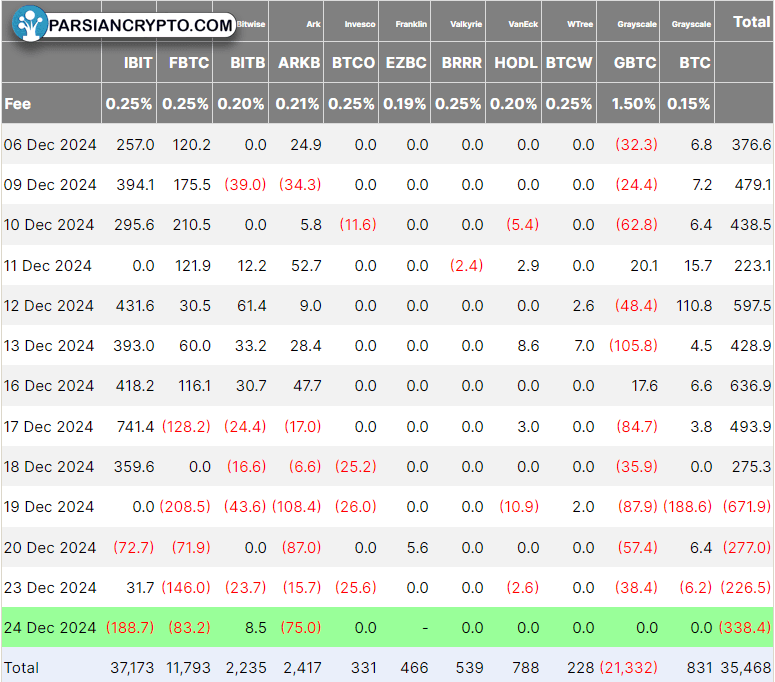
Task: Click FBTC total value 11,793
Action: (x=188, y=668)
